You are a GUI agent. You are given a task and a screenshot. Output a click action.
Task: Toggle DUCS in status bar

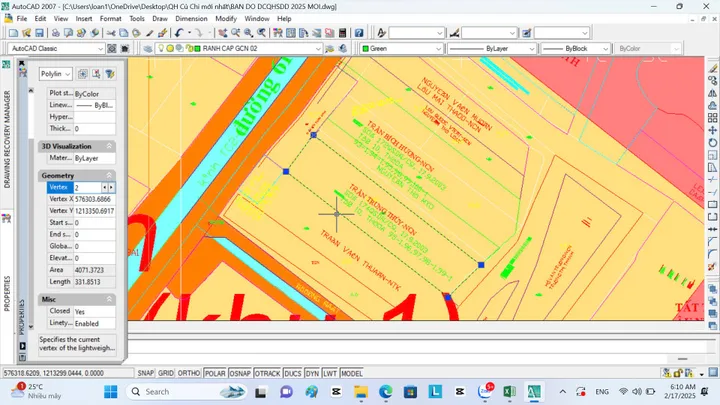point(292,373)
